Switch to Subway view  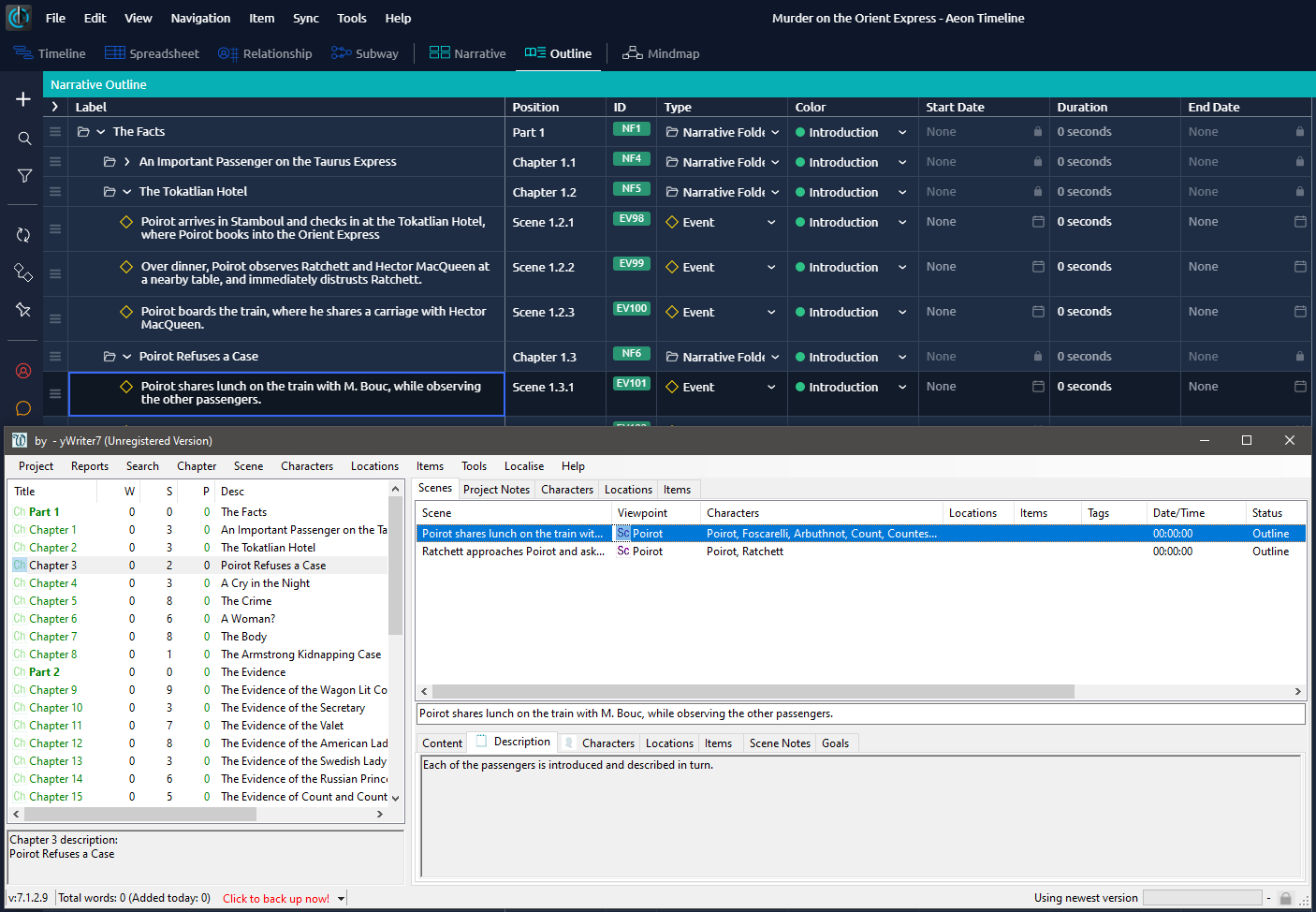pyautogui.click(x=365, y=53)
